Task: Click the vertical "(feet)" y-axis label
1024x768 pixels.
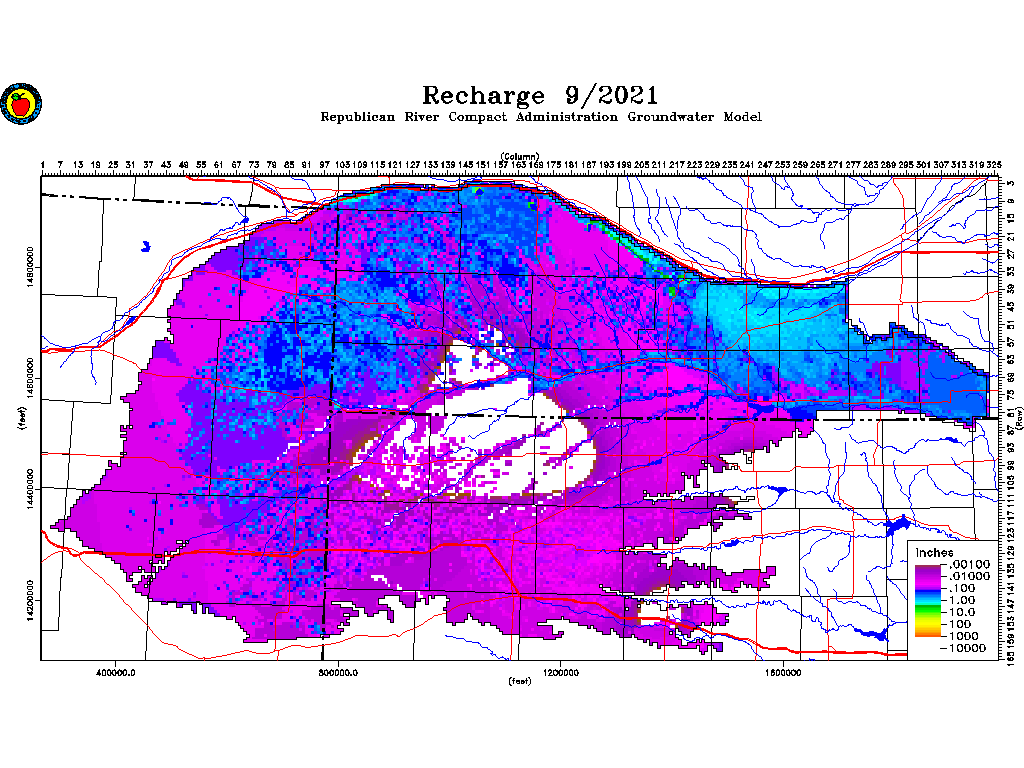Action: 23,419
